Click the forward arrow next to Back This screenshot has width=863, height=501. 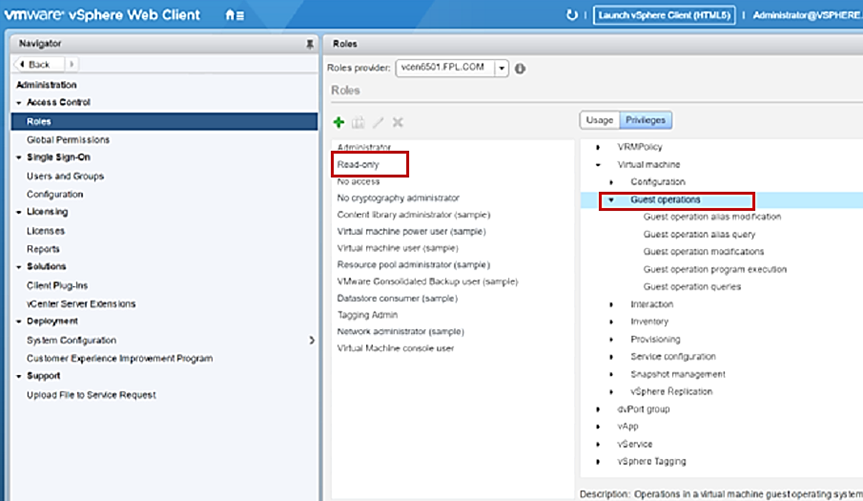72,64
